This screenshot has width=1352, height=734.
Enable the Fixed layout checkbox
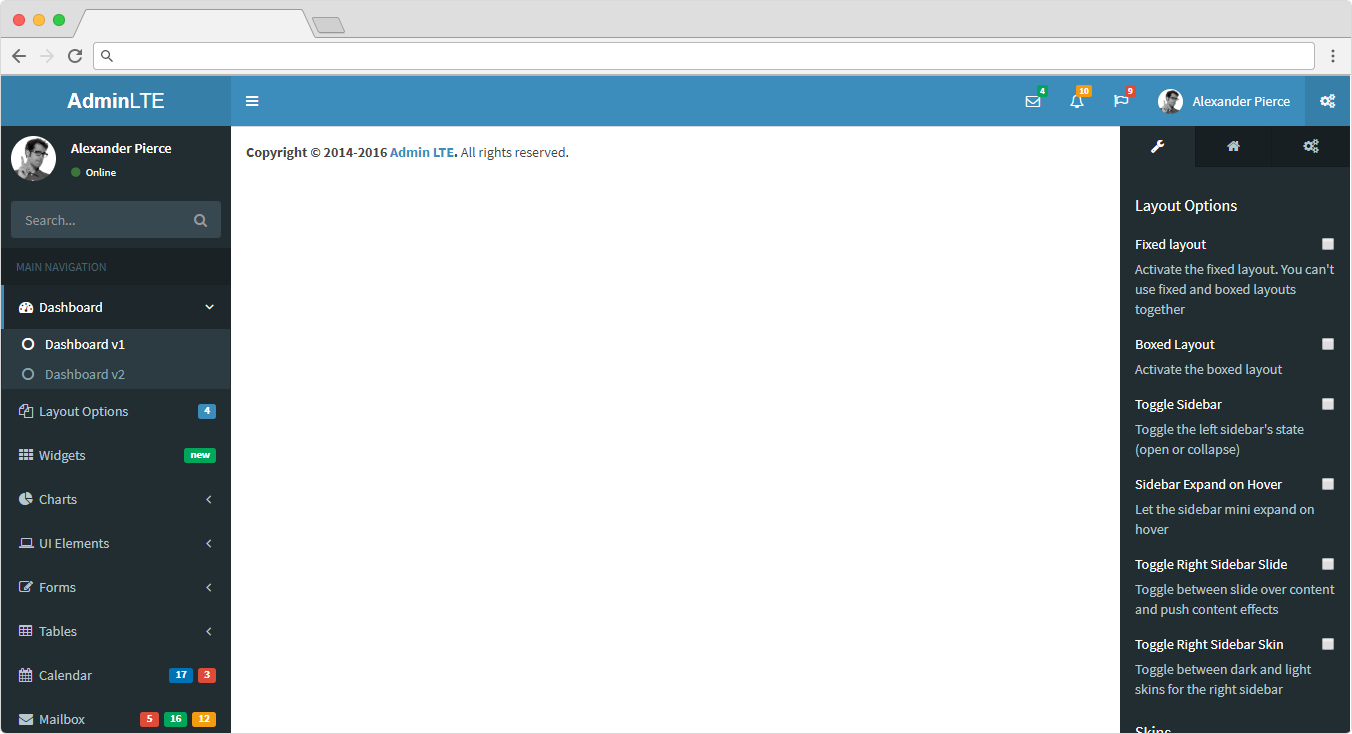1328,244
